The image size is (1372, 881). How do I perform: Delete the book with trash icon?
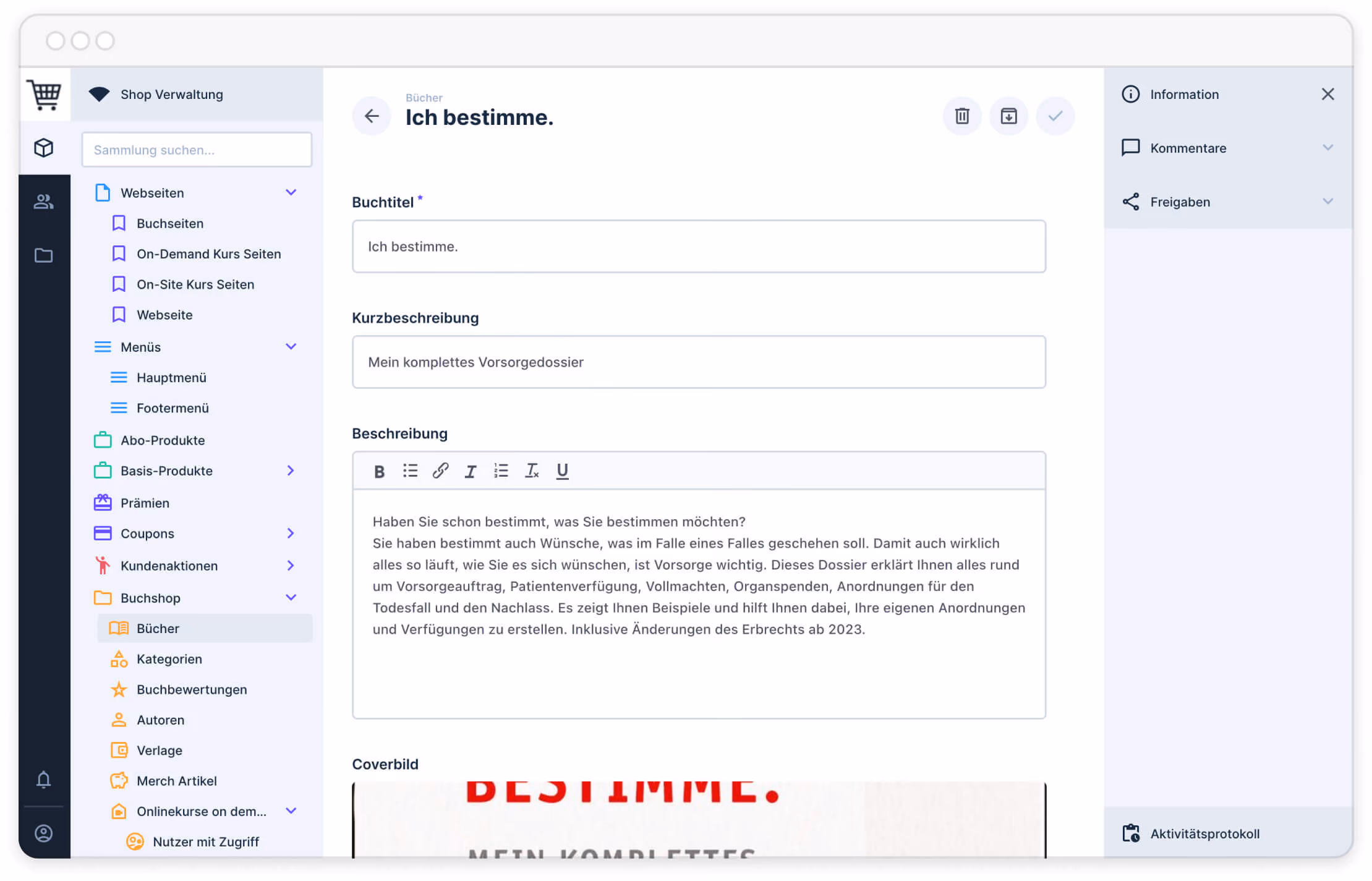click(962, 116)
